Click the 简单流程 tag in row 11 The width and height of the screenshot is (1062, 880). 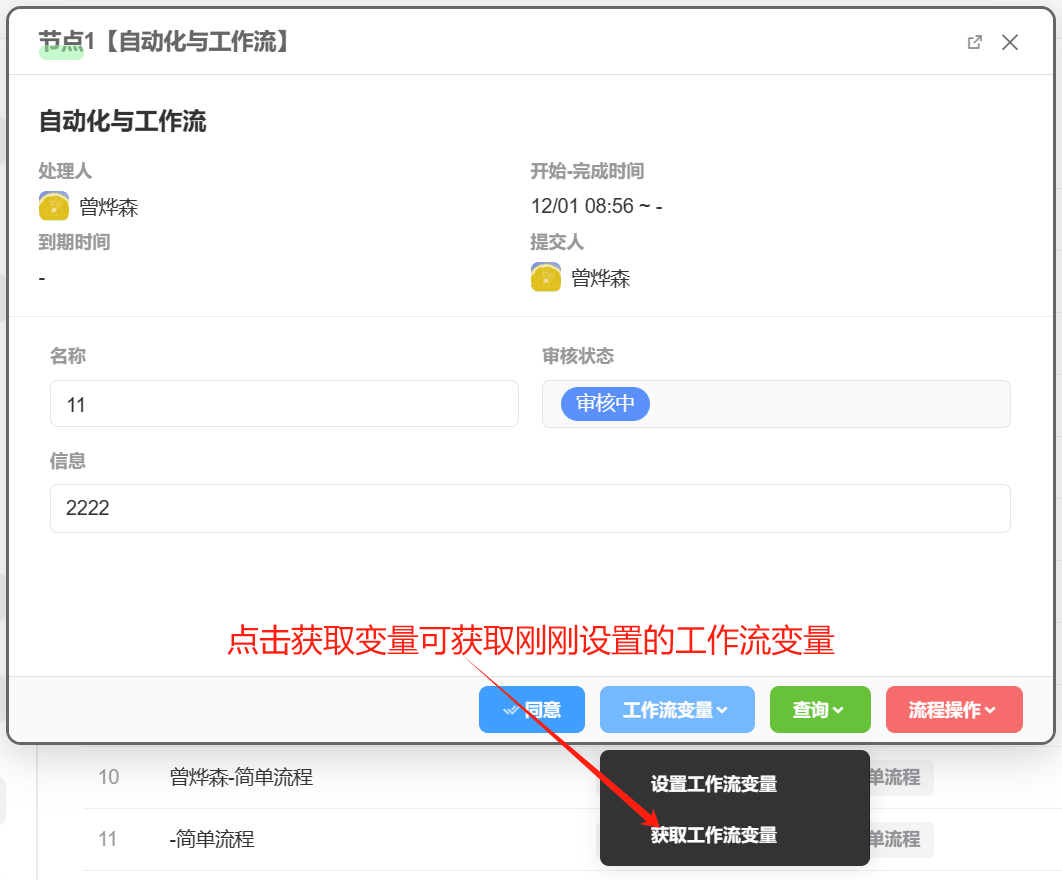(x=898, y=839)
